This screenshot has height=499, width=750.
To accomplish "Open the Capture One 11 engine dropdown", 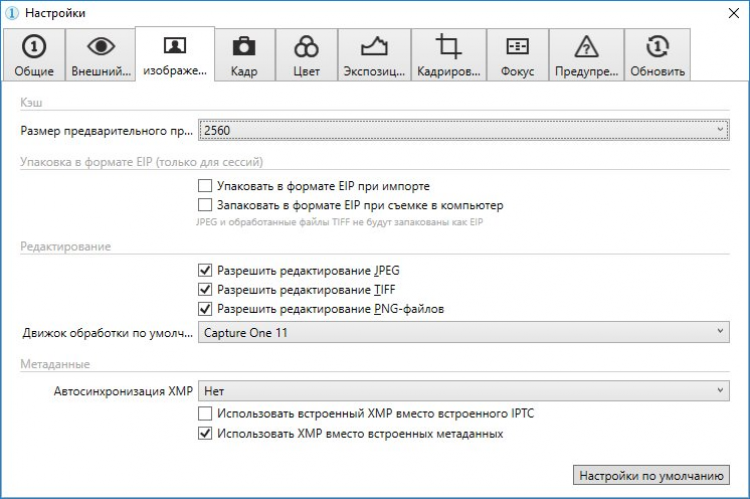I will coord(463,332).
